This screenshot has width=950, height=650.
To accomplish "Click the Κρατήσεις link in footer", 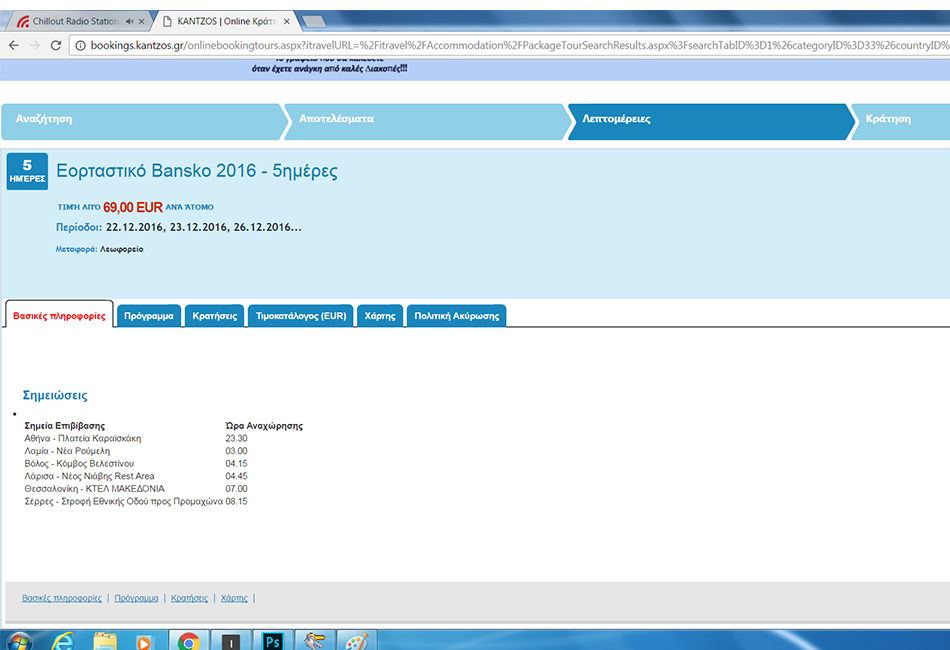I will (189, 598).
